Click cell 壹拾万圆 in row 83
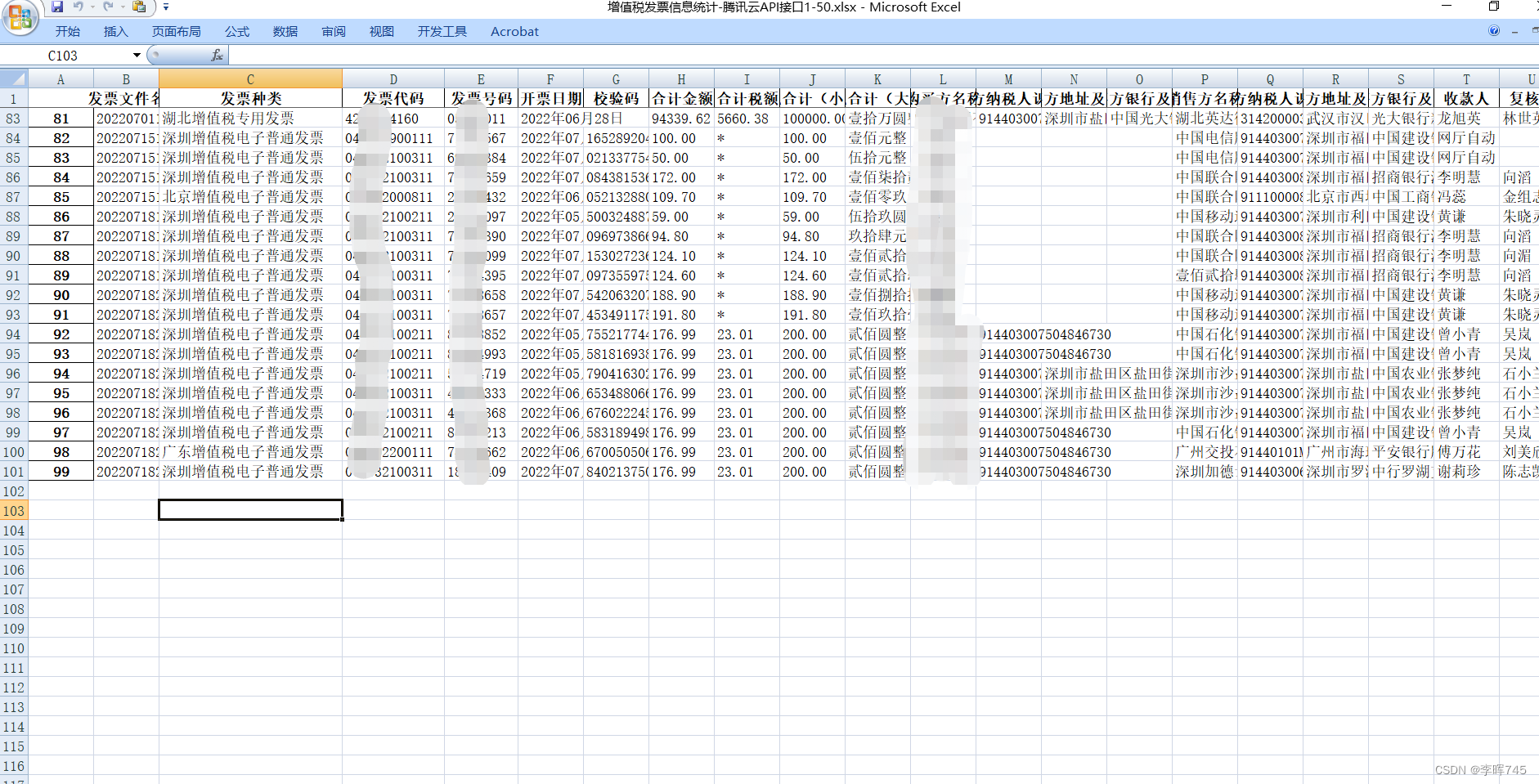Viewport: 1539px width, 784px height. pos(877,119)
